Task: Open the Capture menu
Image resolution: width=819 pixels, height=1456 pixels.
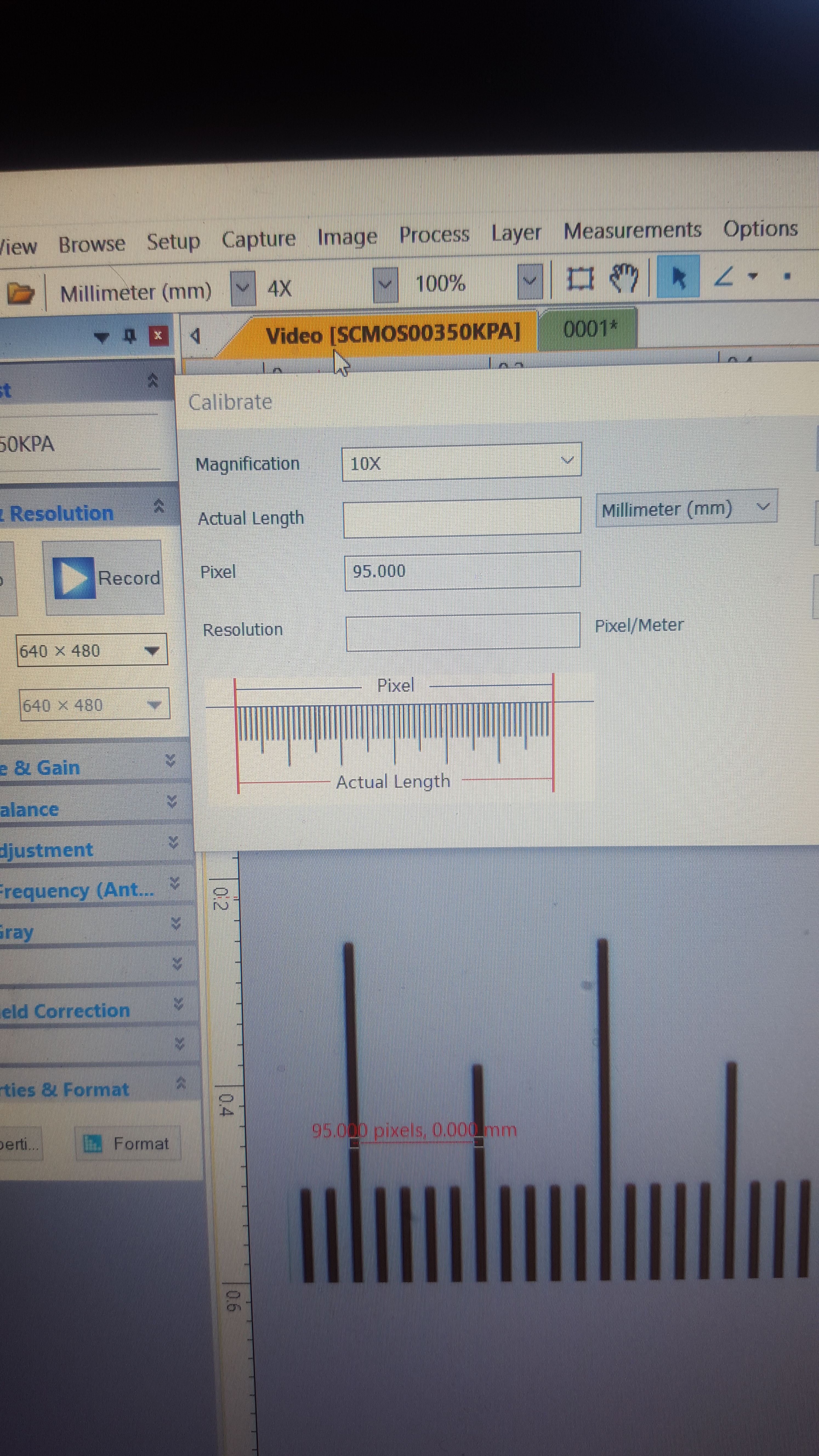Action: pos(258,239)
